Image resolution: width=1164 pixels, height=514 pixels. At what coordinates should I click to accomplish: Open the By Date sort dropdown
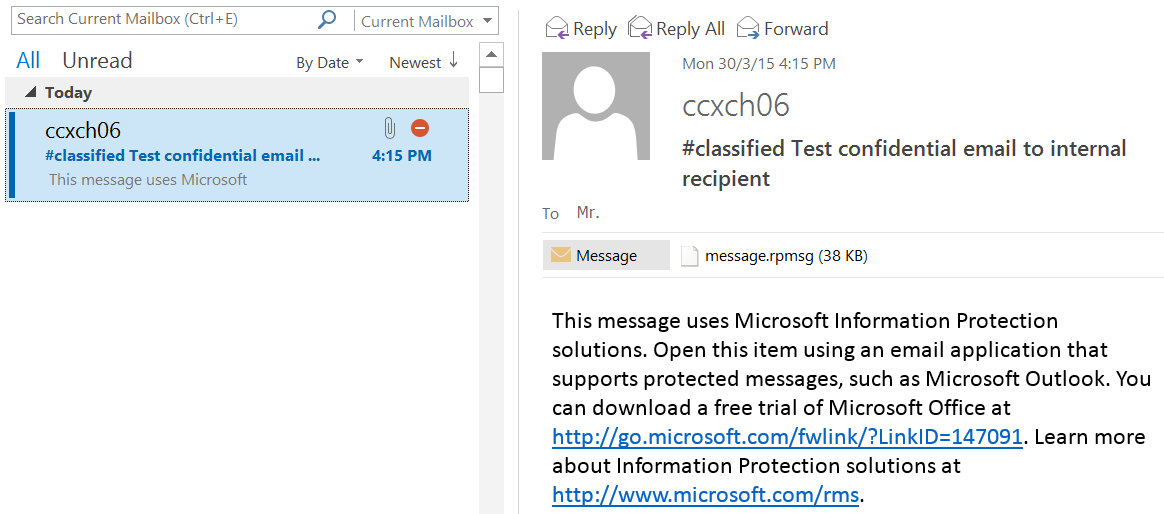pyautogui.click(x=329, y=63)
